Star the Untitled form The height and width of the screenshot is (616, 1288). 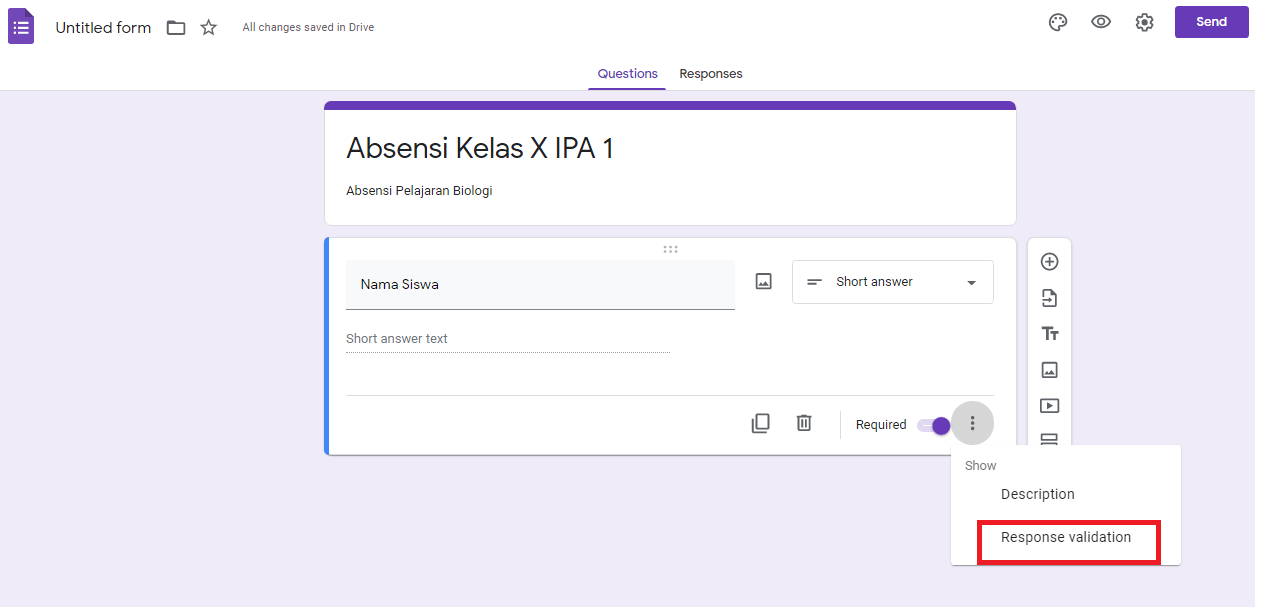[208, 27]
